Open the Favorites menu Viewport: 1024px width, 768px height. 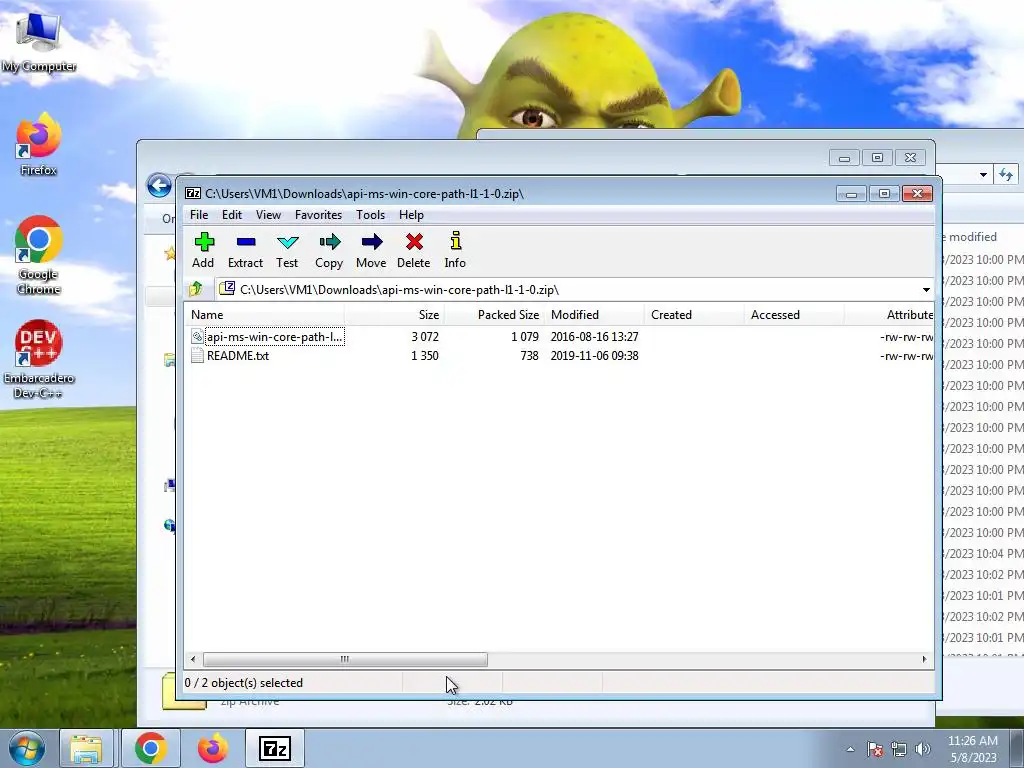(x=318, y=215)
